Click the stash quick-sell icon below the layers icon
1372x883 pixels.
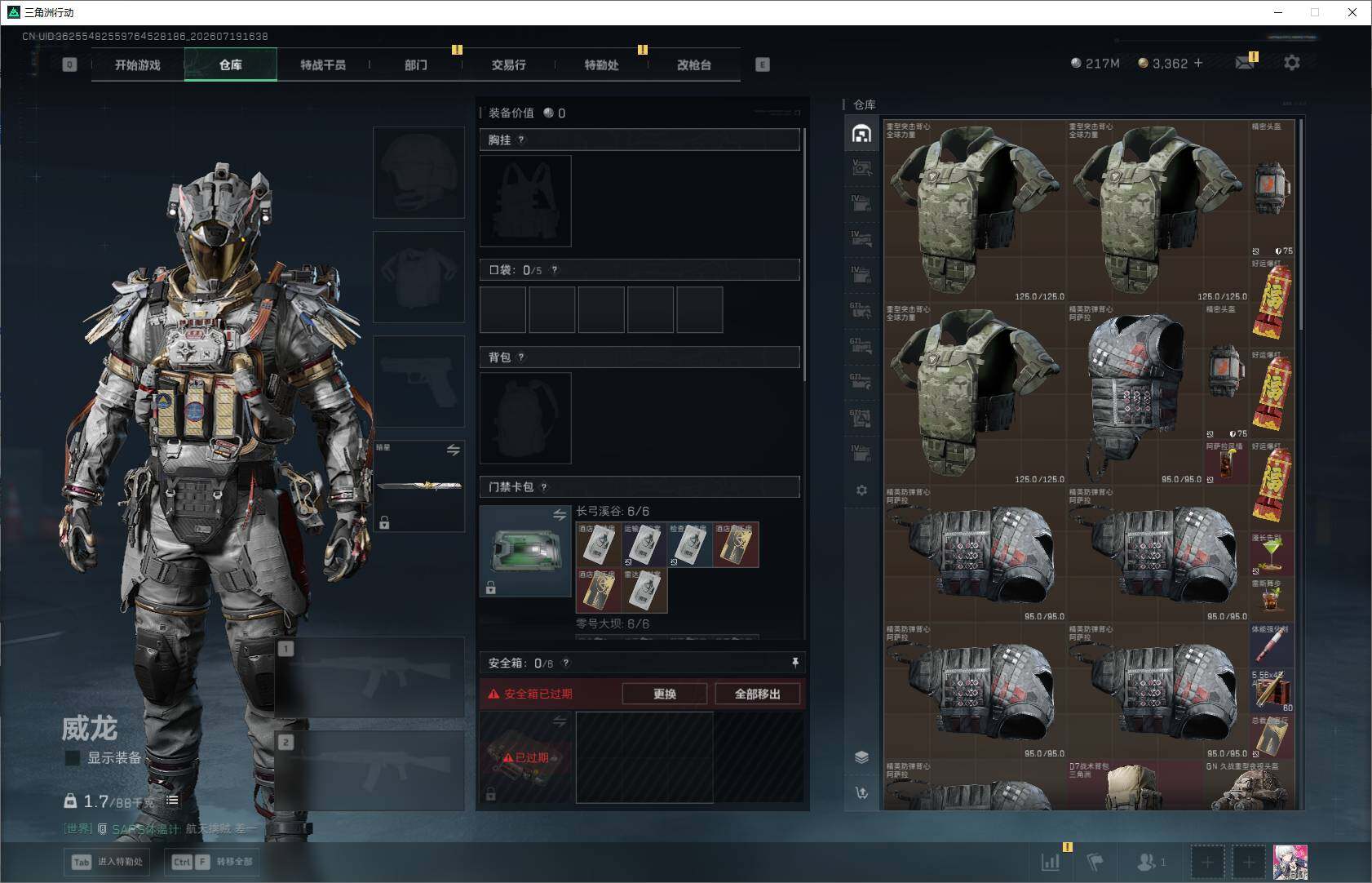(861, 792)
